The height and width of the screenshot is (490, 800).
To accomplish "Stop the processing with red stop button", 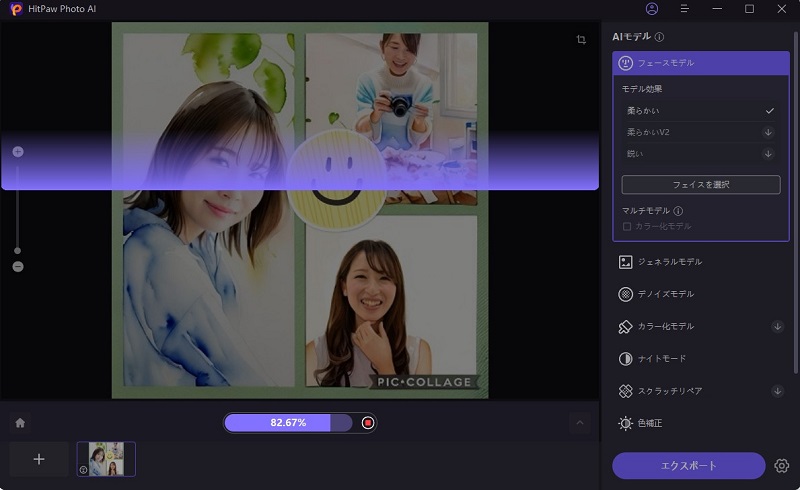I will [x=368, y=423].
